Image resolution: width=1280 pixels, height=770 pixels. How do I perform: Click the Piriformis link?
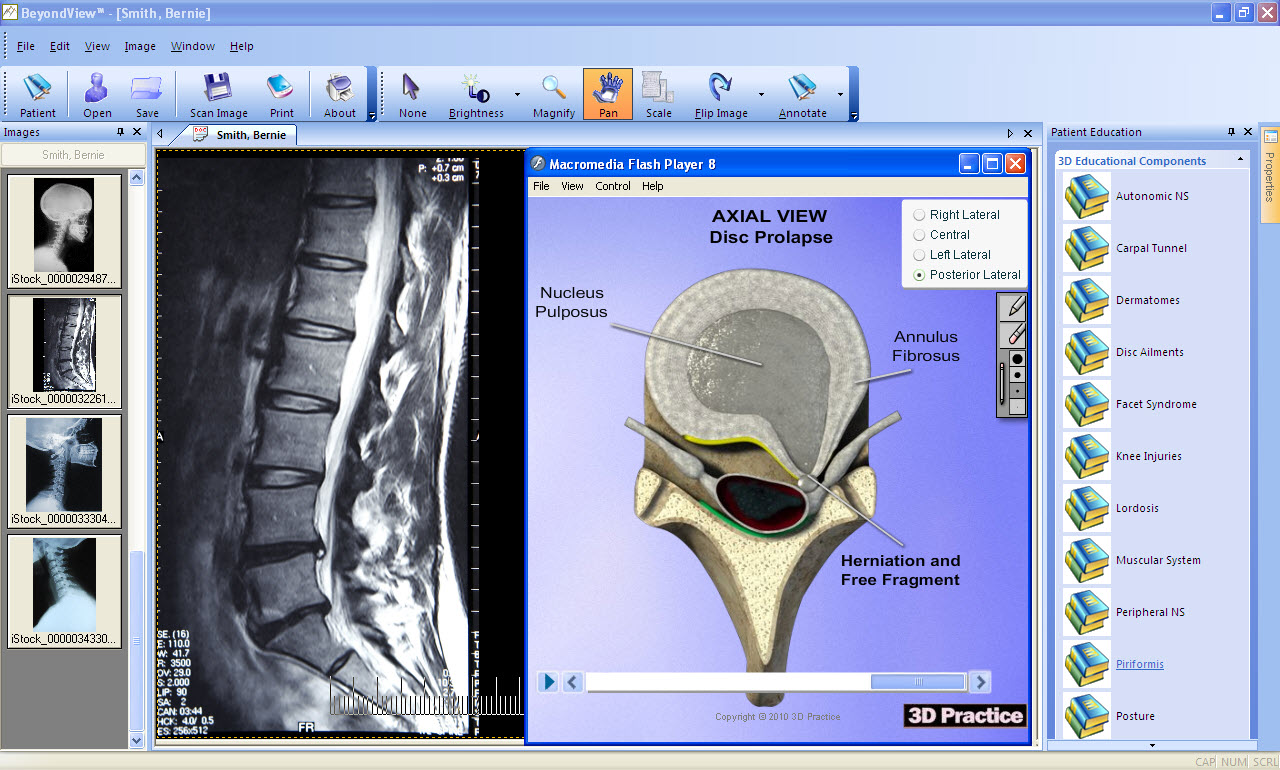pyautogui.click(x=1140, y=664)
